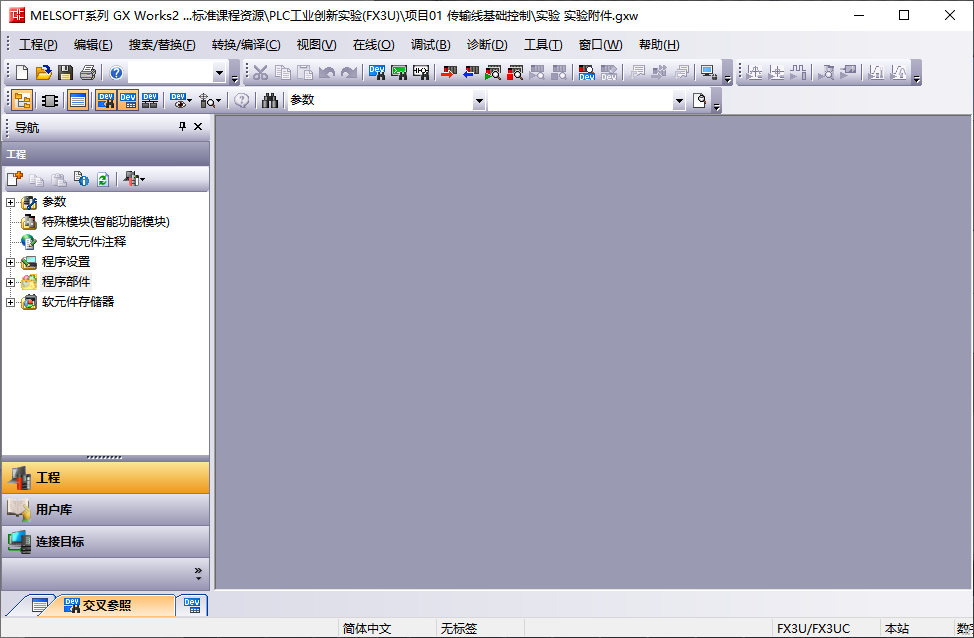Click the monitor computer icon in the top toolbar

pos(708,73)
